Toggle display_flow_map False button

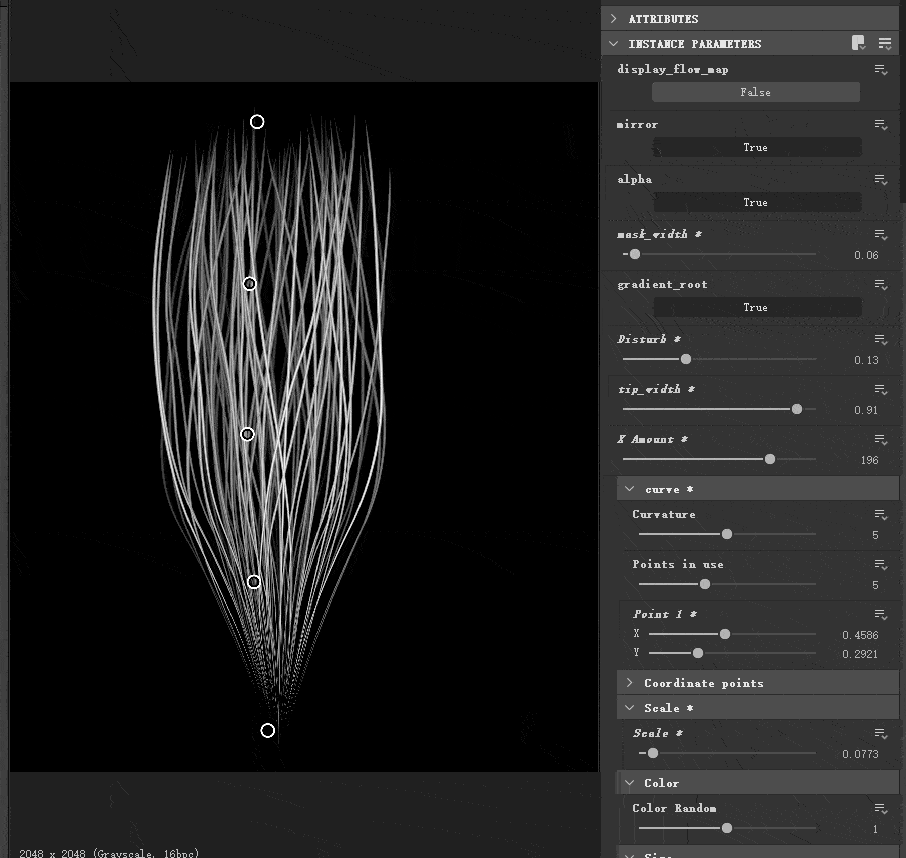coord(755,92)
